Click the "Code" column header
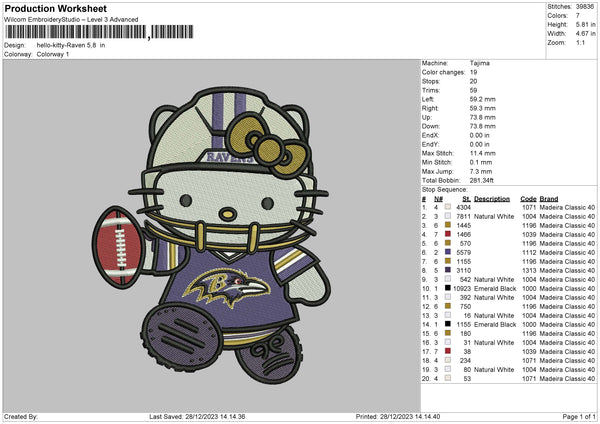The height and width of the screenshot is (424, 600). tap(528, 199)
